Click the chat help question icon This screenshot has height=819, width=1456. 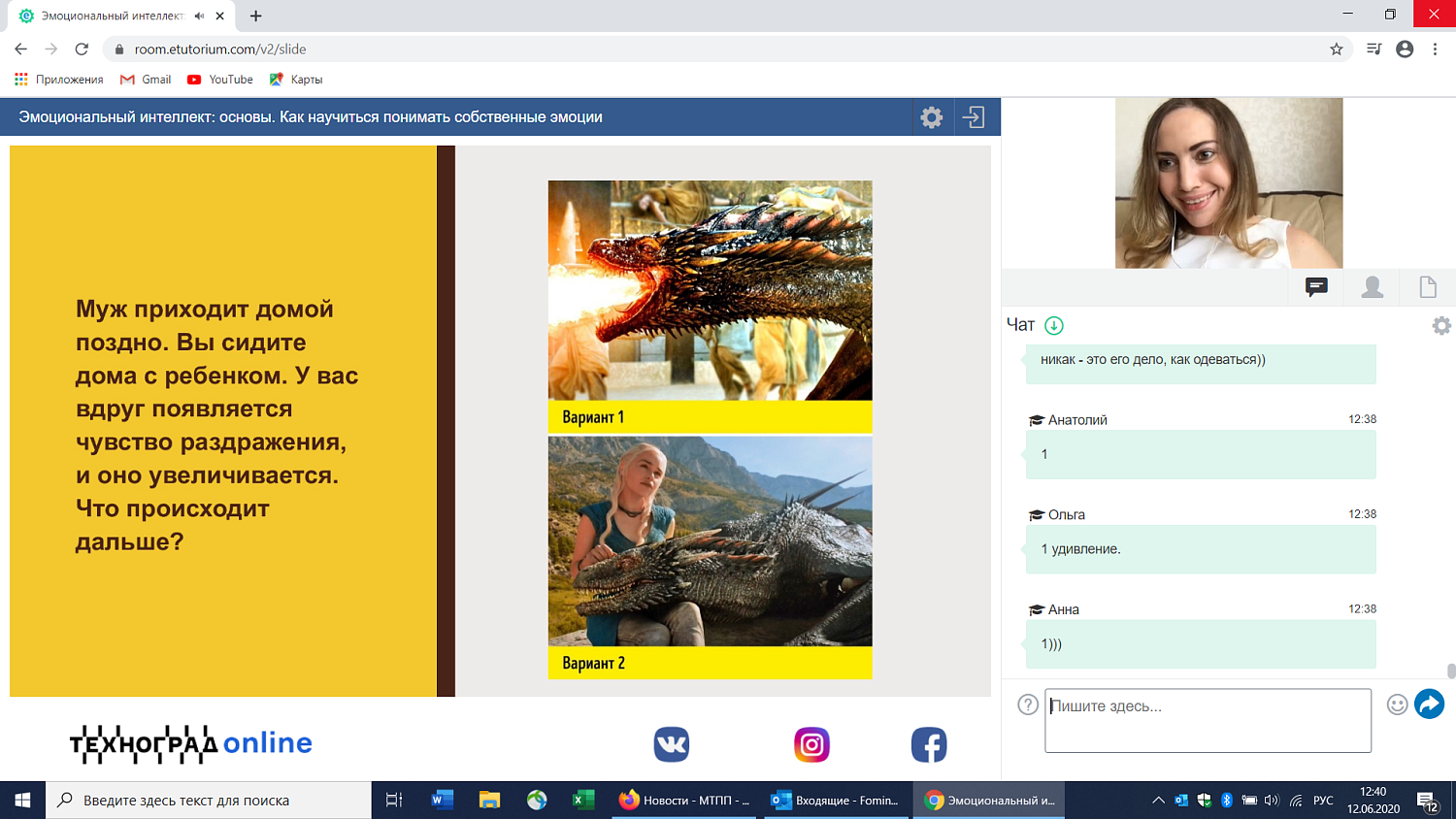click(x=1028, y=704)
